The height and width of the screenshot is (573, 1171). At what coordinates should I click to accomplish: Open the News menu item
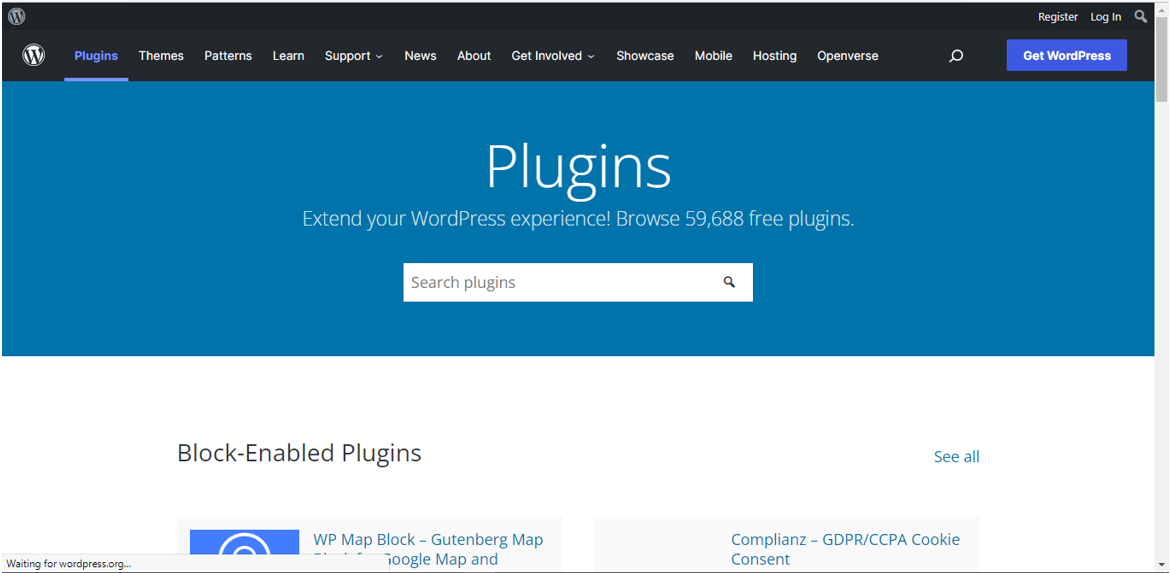[x=420, y=56]
